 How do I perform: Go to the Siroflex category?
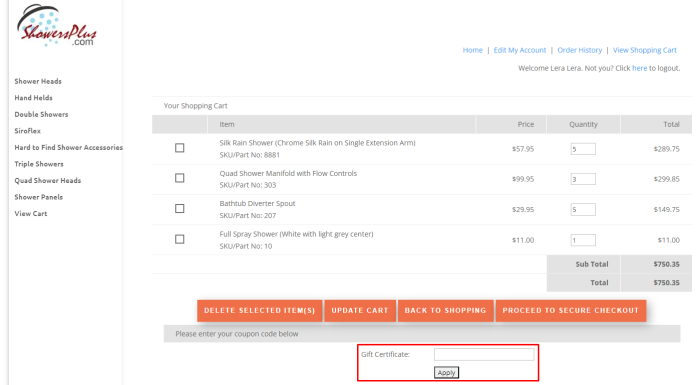27,131
